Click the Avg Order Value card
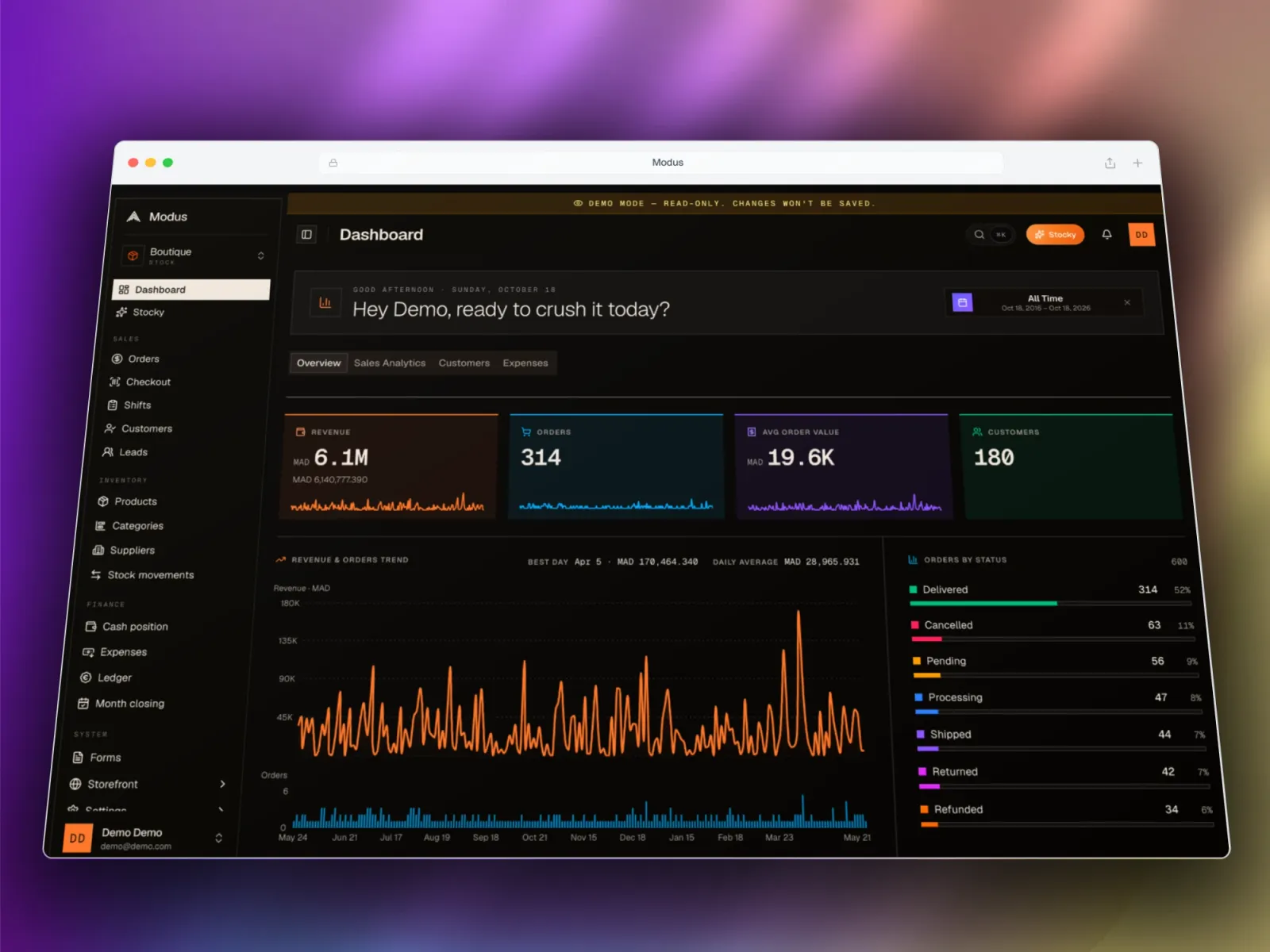The height and width of the screenshot is (952, 1270). pos(842,466)
